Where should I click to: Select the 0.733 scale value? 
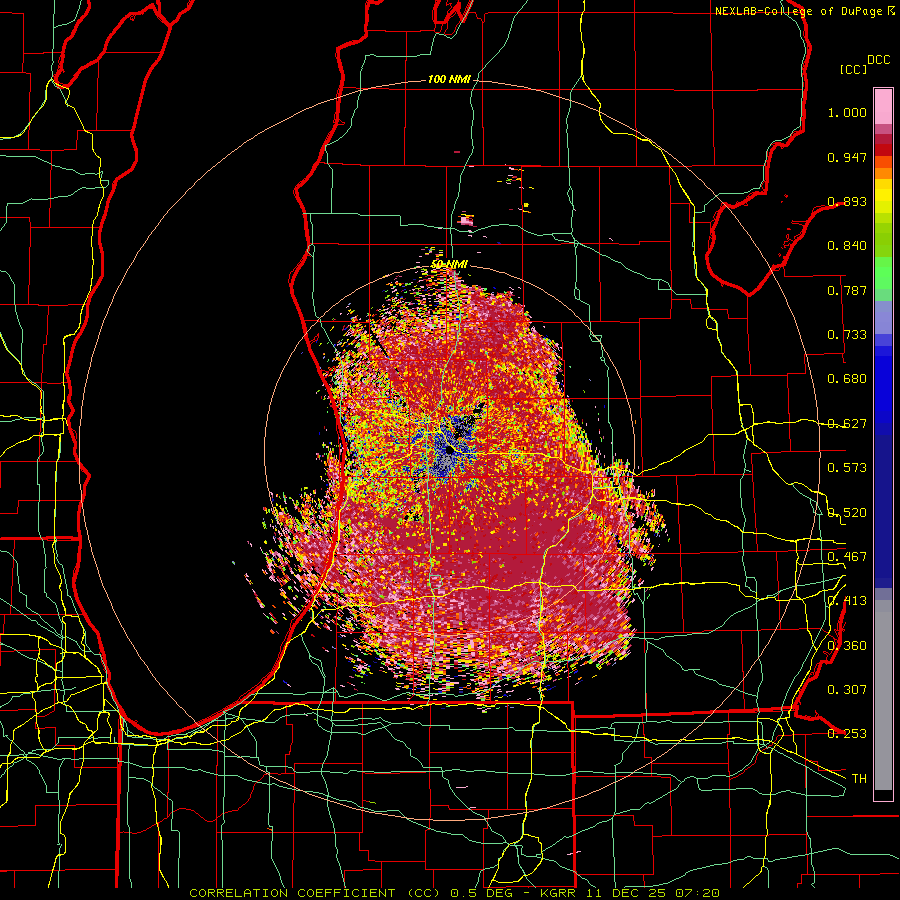[847, 335]
